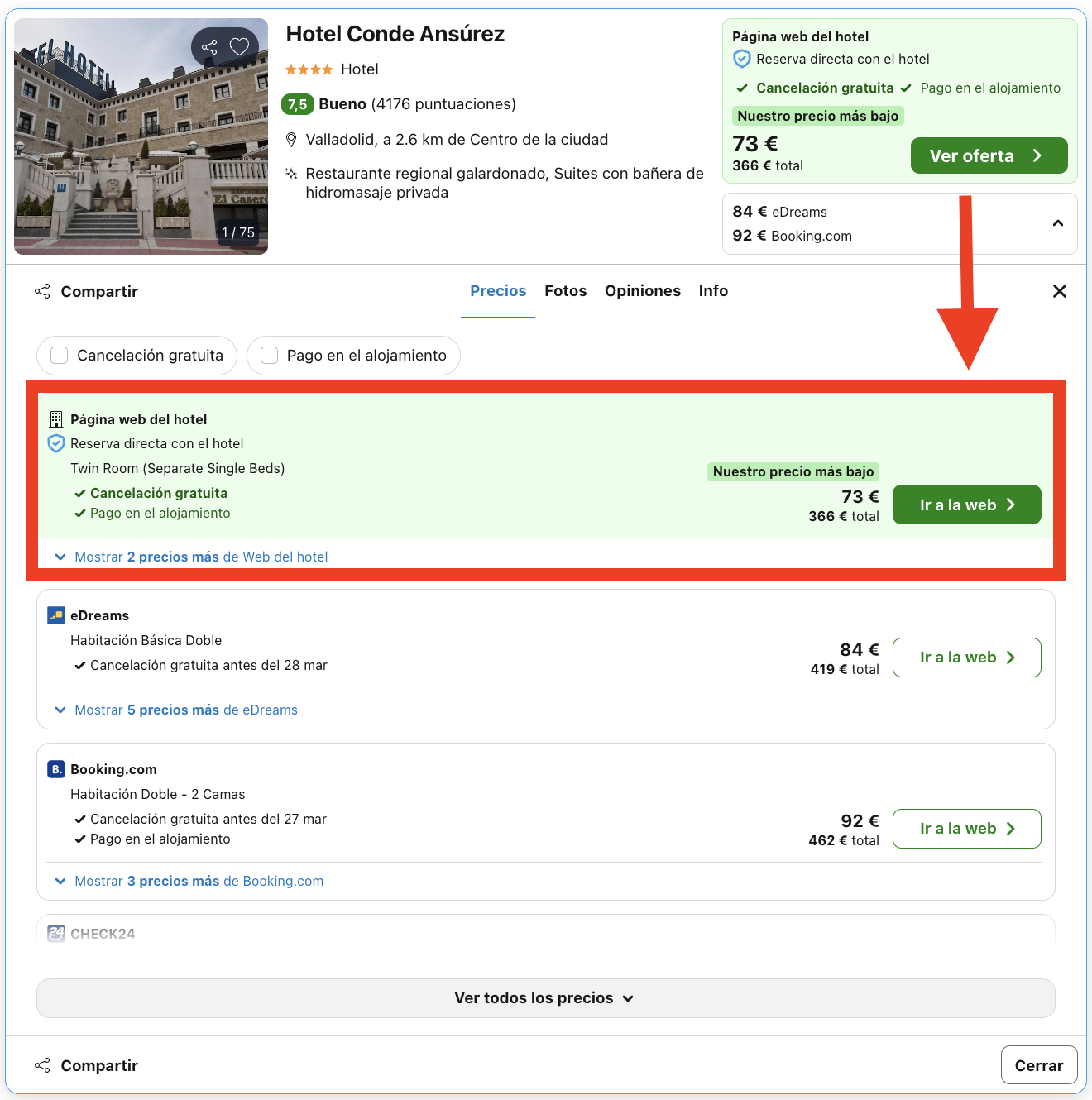Click the location pin icon near Valladolid

click(291, 140)
